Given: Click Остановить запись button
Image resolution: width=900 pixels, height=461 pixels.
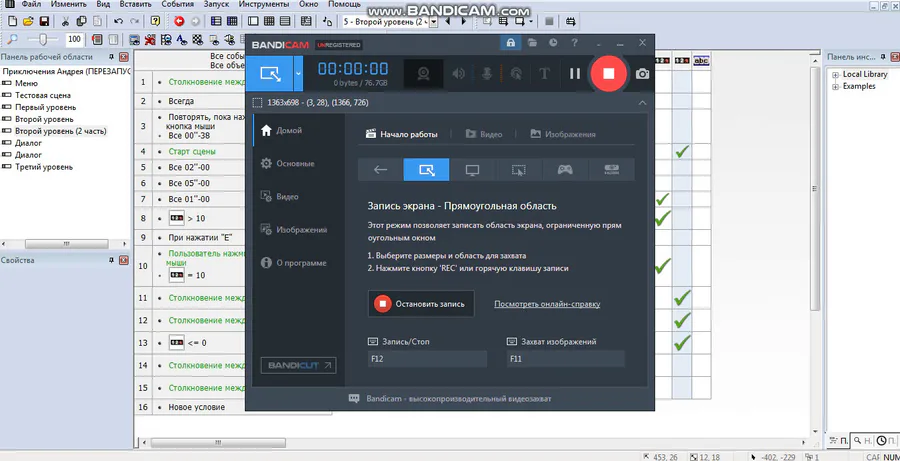Looking at the screenshot, I should click(x=421, y=304).
